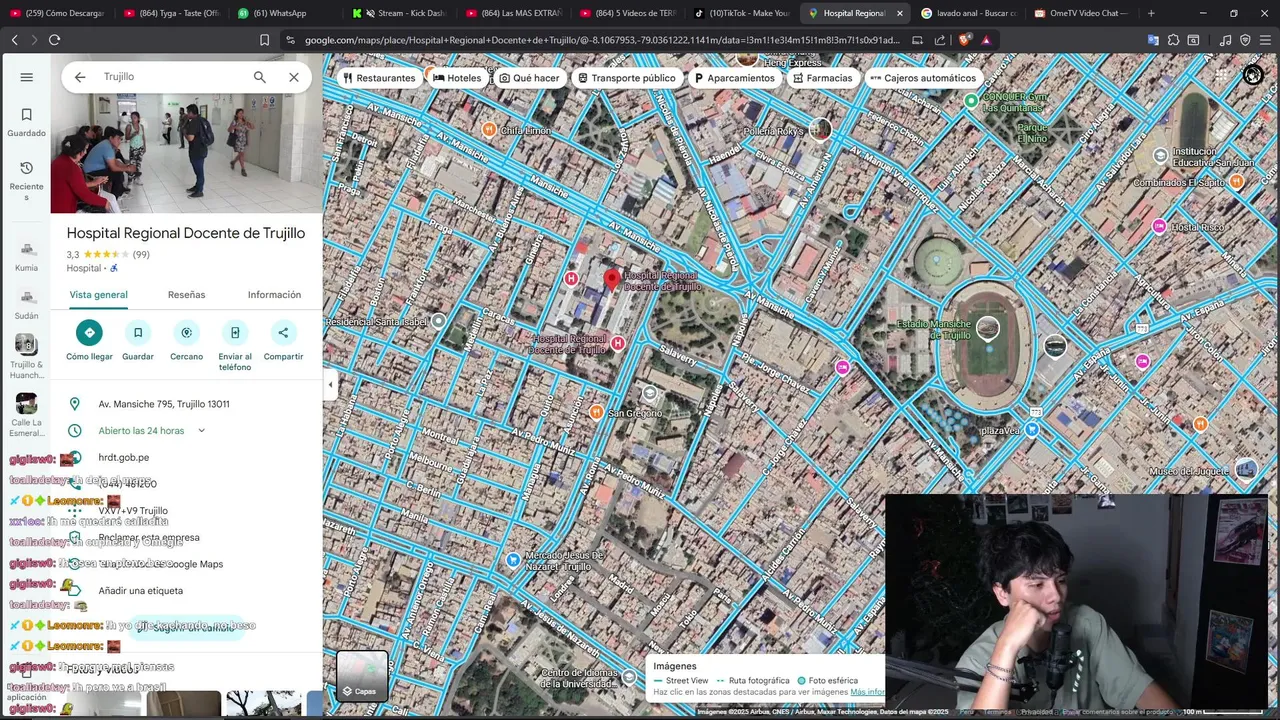The height and width of the screenshot is (720, 1280).
Task: Open the hospital's main photo
Action: tap(187, 153)
